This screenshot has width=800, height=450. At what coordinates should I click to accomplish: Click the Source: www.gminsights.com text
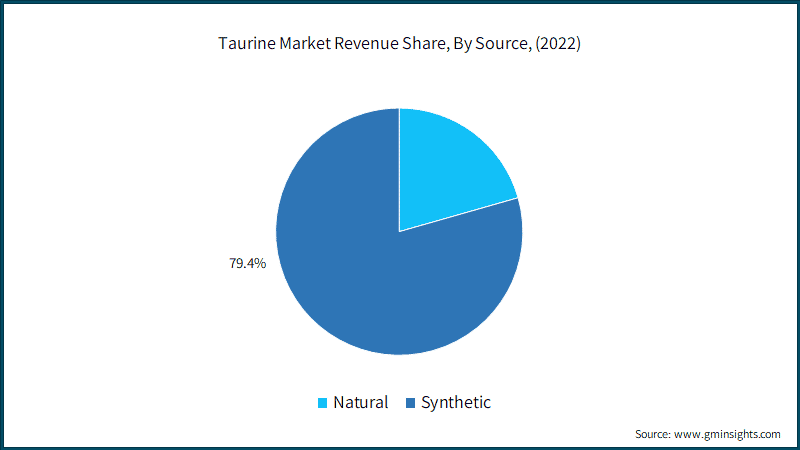[x=708, y=434]
